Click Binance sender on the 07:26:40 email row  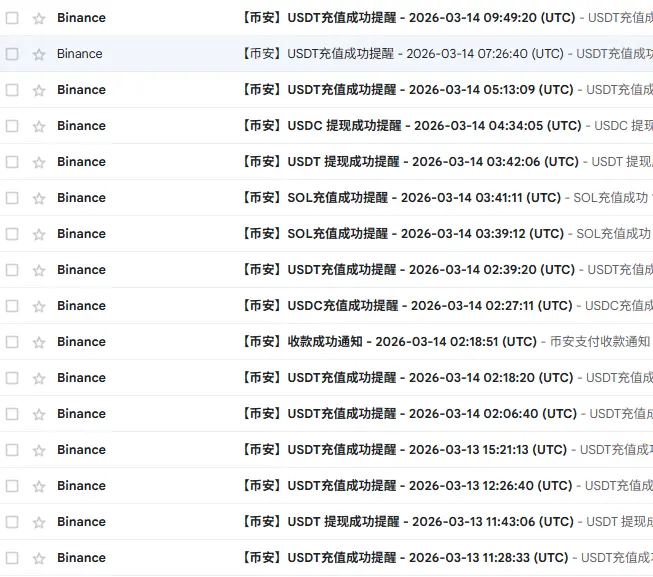click(80, 54)
